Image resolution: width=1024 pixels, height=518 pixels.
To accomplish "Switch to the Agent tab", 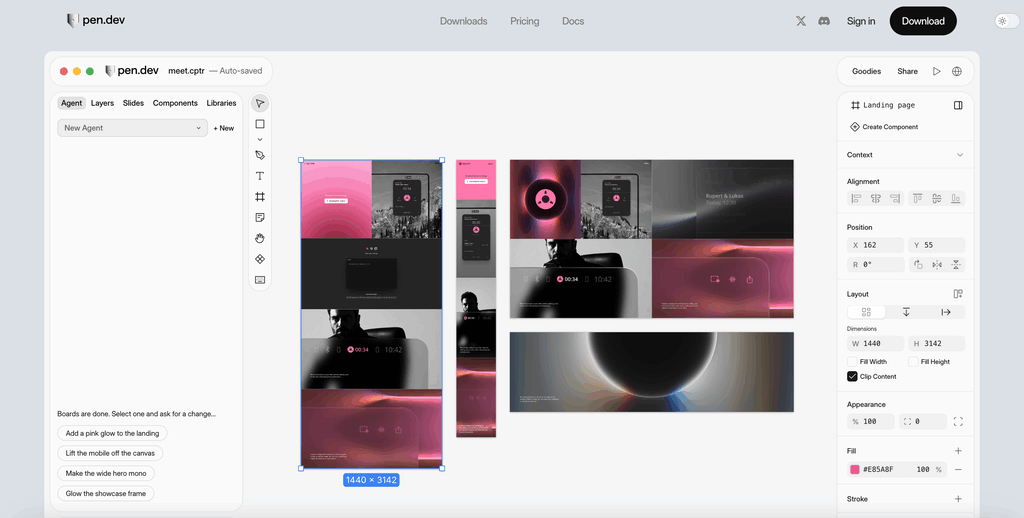I will point(71,103).
